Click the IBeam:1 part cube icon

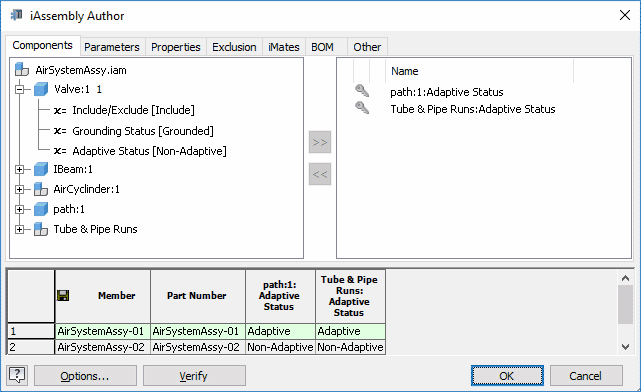tap(41, 169)
